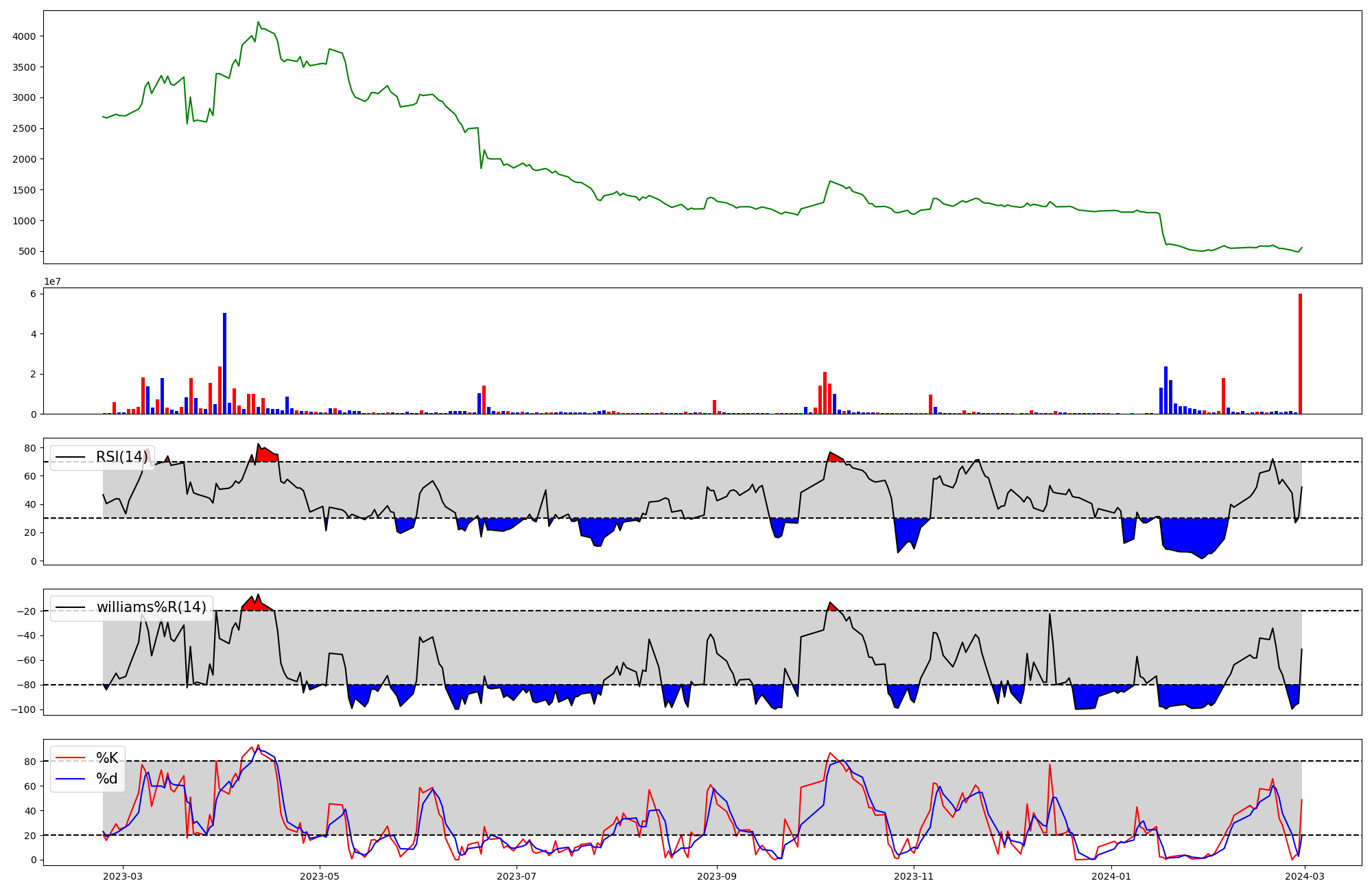Select the %d legend label

coord(107,779)
